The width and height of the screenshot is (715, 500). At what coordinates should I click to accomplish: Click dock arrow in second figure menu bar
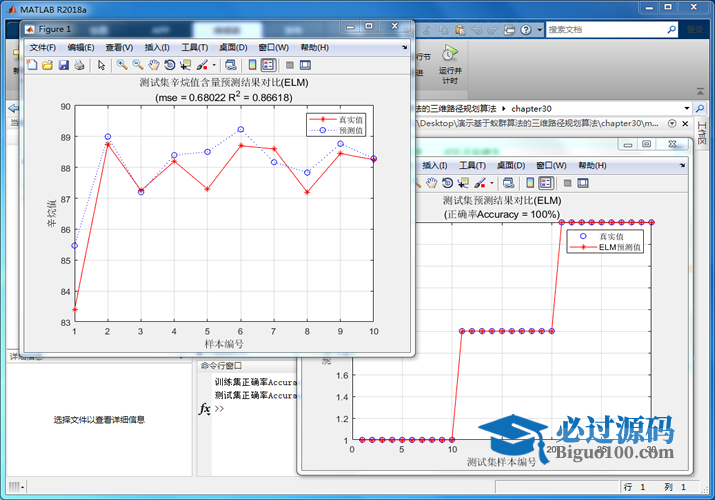coord(682,165)
